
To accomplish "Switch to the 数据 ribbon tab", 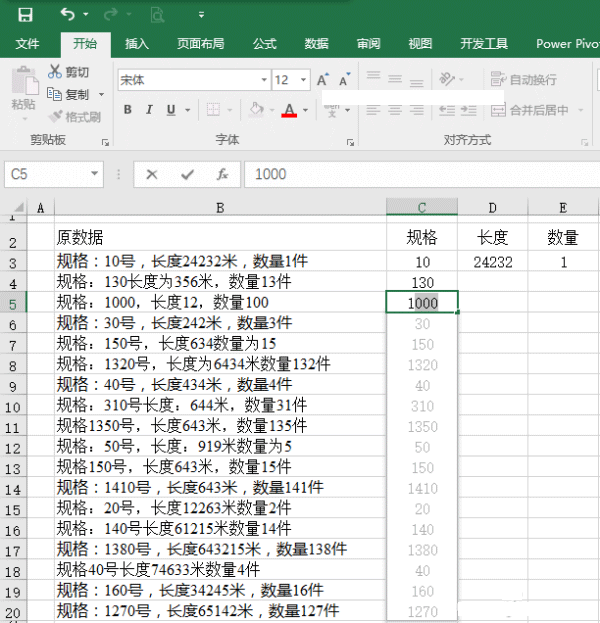I will point(316,43).
